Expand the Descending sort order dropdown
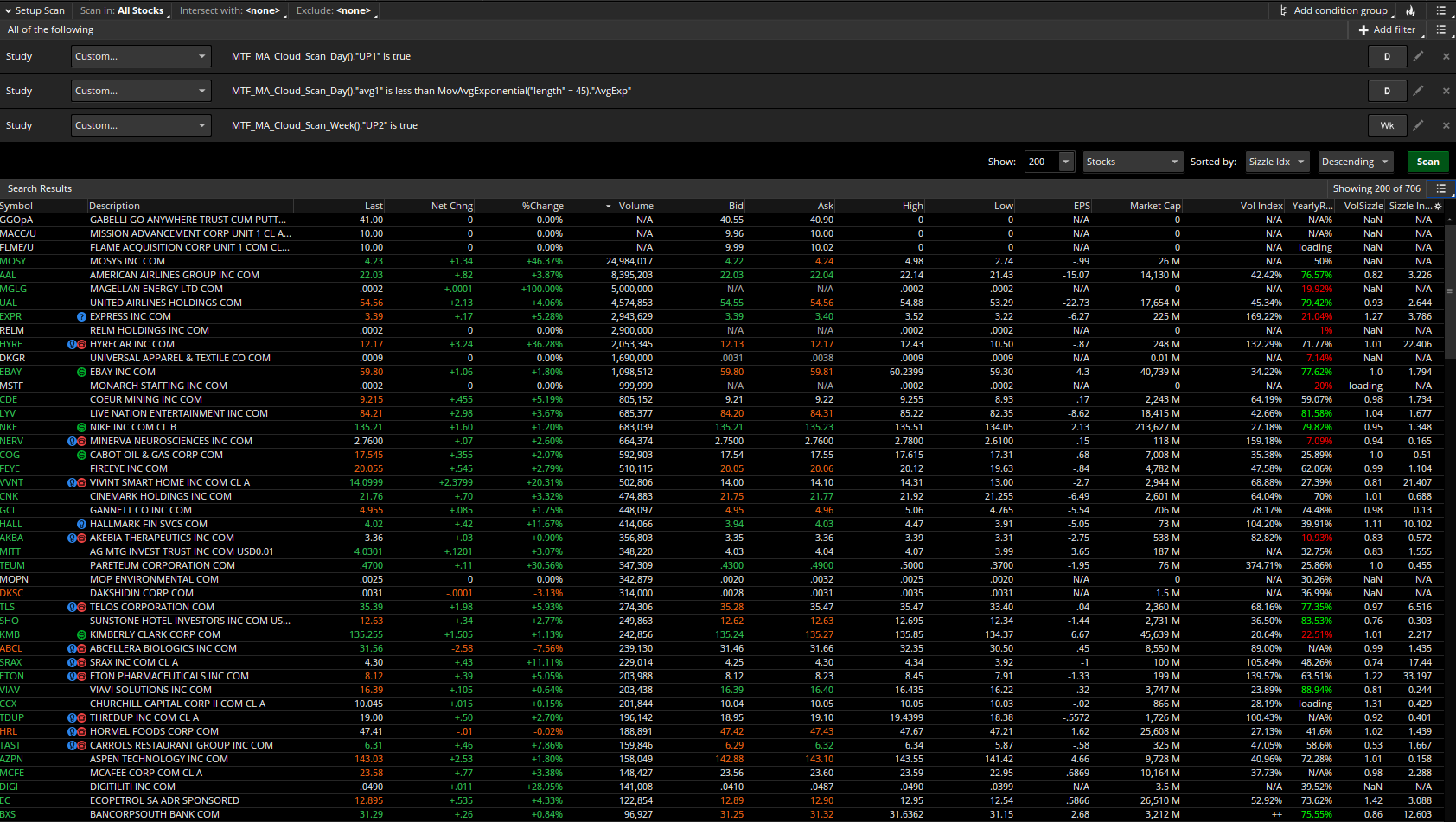The width and height of the screenshot is (1456, 822). tap(1355, 162)
